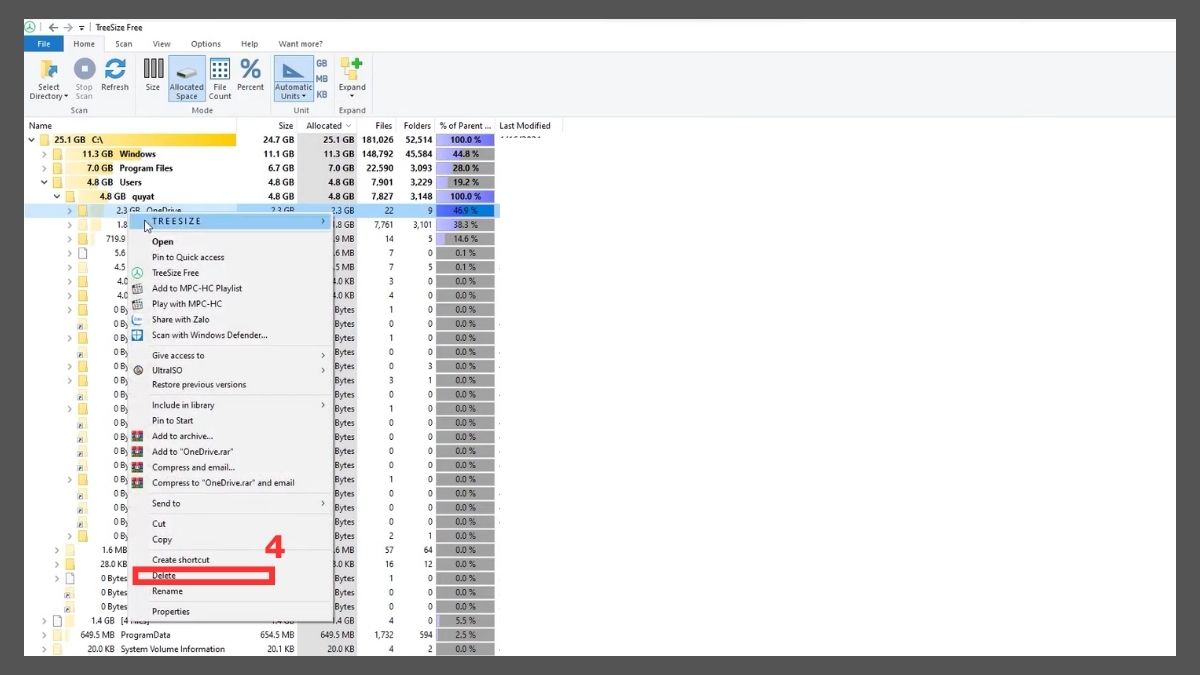Expand the Program Files folder node
Screen dimensions: 1200x675
44,168
